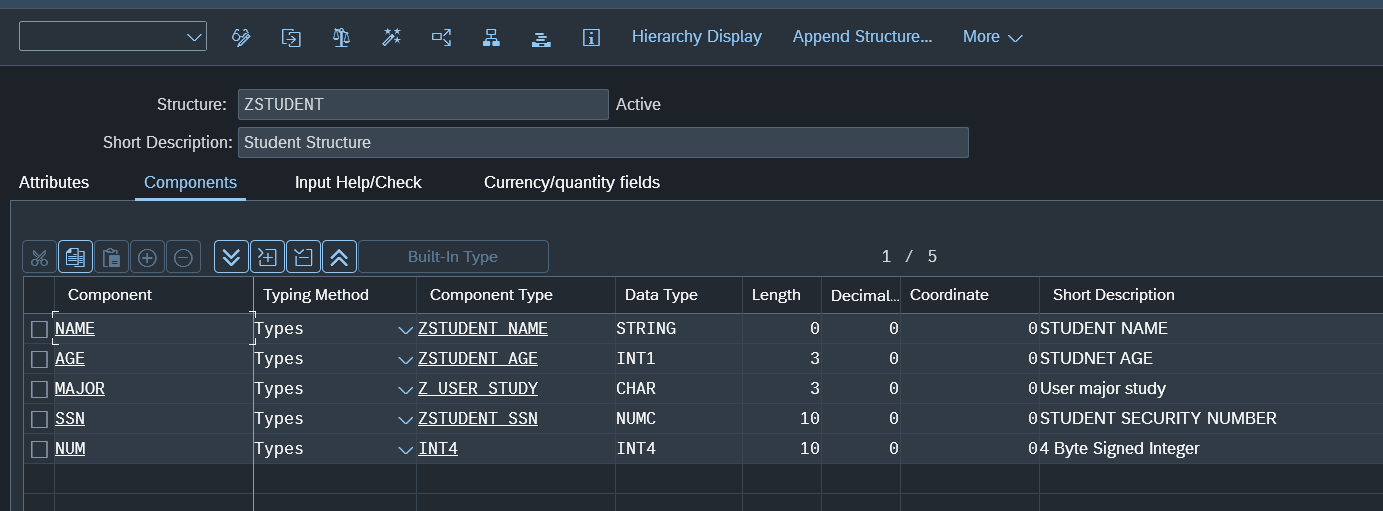
Task: Click the scales Check icon
Action: point(341,37)
